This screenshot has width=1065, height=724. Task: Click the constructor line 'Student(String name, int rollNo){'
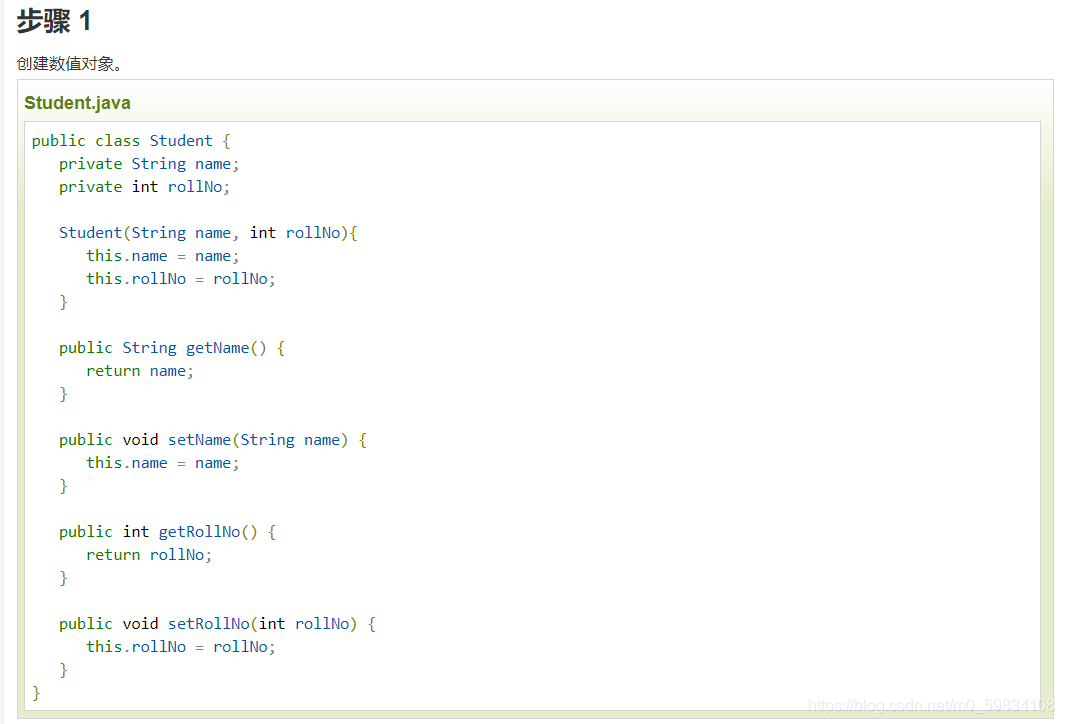point(208,233)
